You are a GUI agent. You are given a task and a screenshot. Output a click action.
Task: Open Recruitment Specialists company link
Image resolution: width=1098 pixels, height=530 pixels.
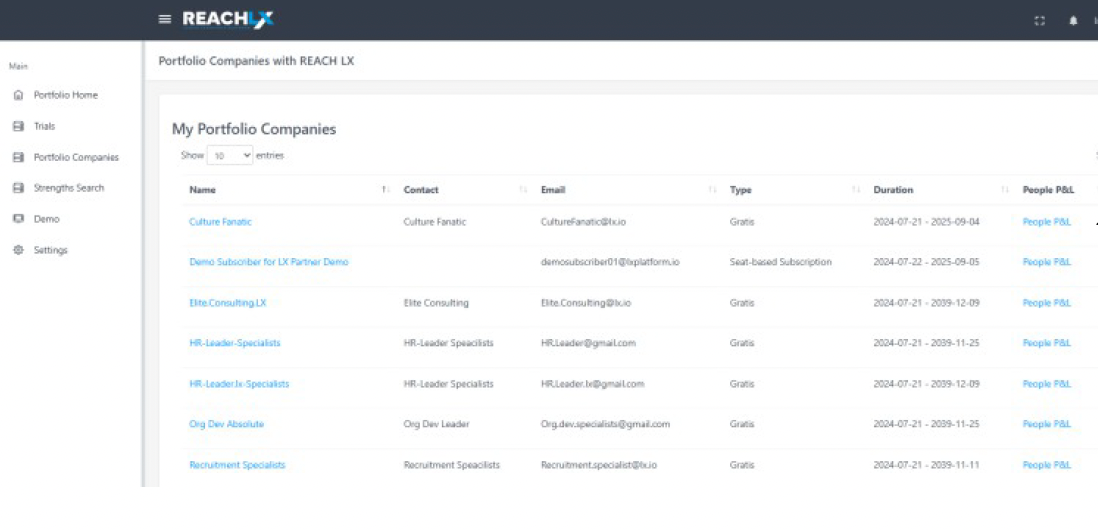[x=237, y=465]
